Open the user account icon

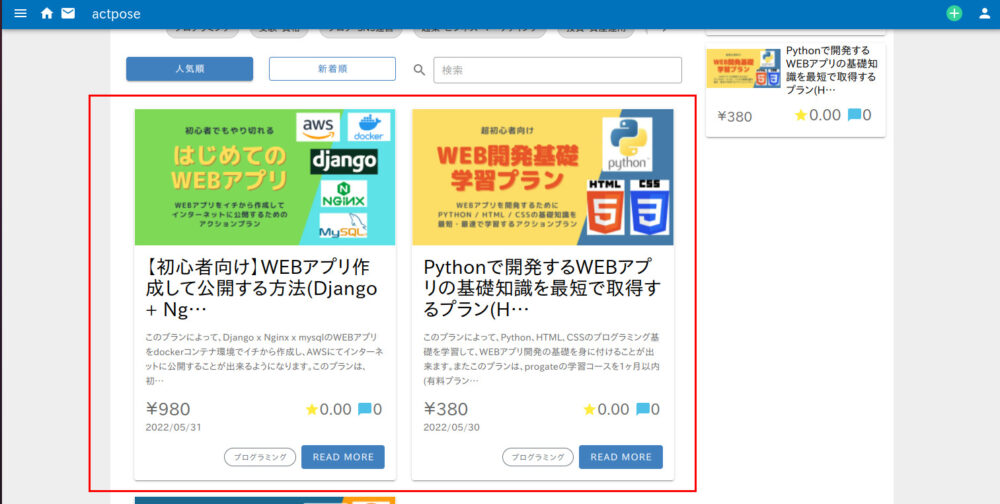click(x=985, y=13)
